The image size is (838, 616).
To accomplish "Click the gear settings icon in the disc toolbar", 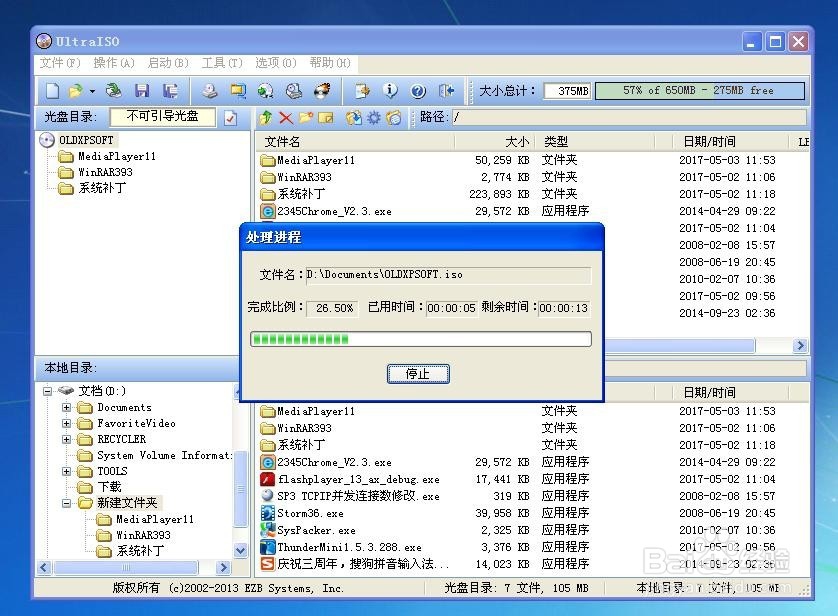I will (374, 118).
